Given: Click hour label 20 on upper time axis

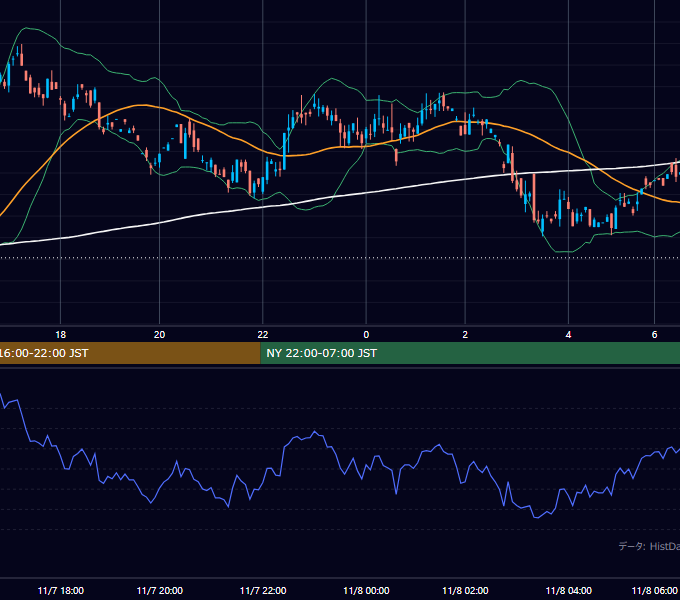Looking at the screenshot, I should click(x=160, y=335).
